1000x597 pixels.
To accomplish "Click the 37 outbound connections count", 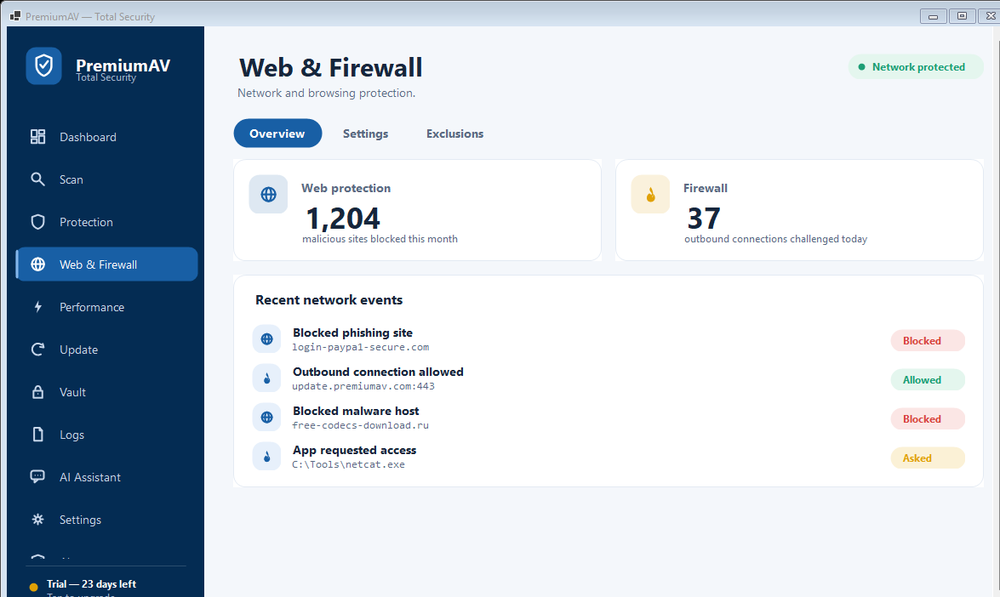I will pyautogui.click(x=703, y=218).
